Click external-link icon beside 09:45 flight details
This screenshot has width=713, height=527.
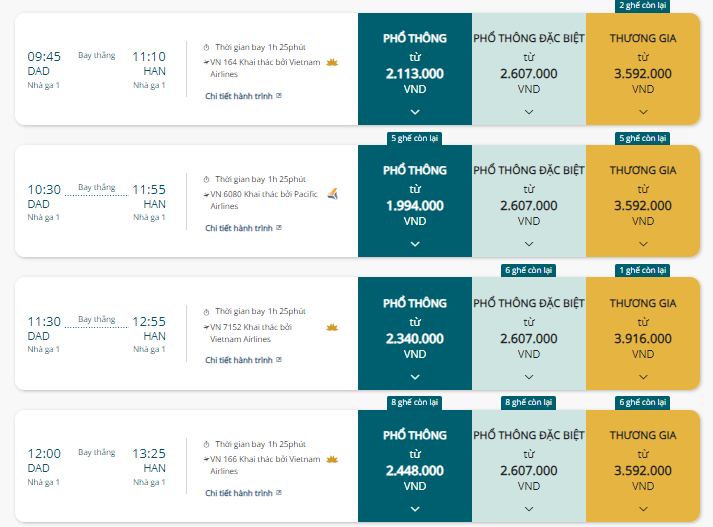tap(279, 95)
